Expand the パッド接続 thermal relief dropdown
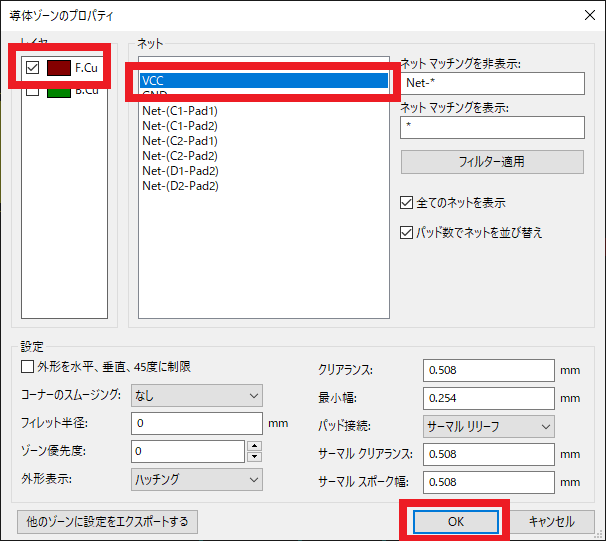 (489, 427)
